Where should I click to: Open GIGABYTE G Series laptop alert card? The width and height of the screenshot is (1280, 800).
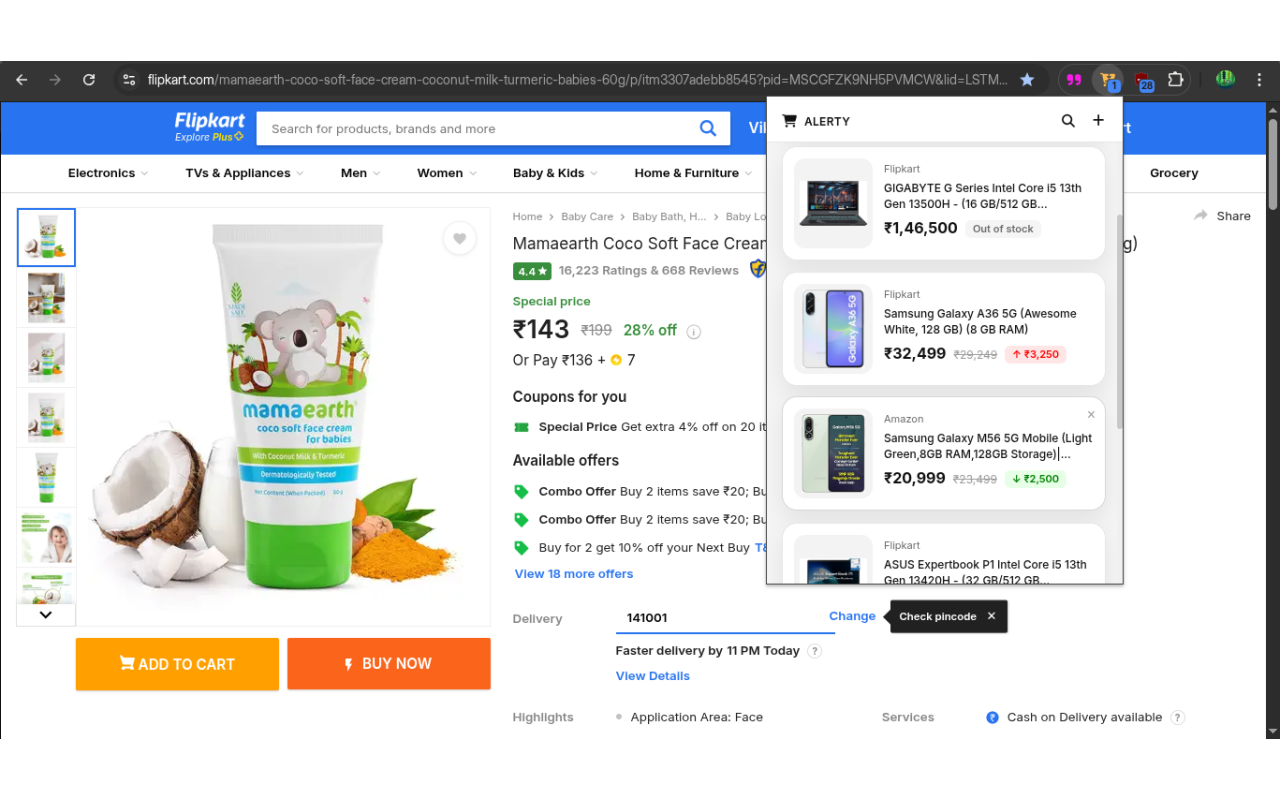[943, 205]
